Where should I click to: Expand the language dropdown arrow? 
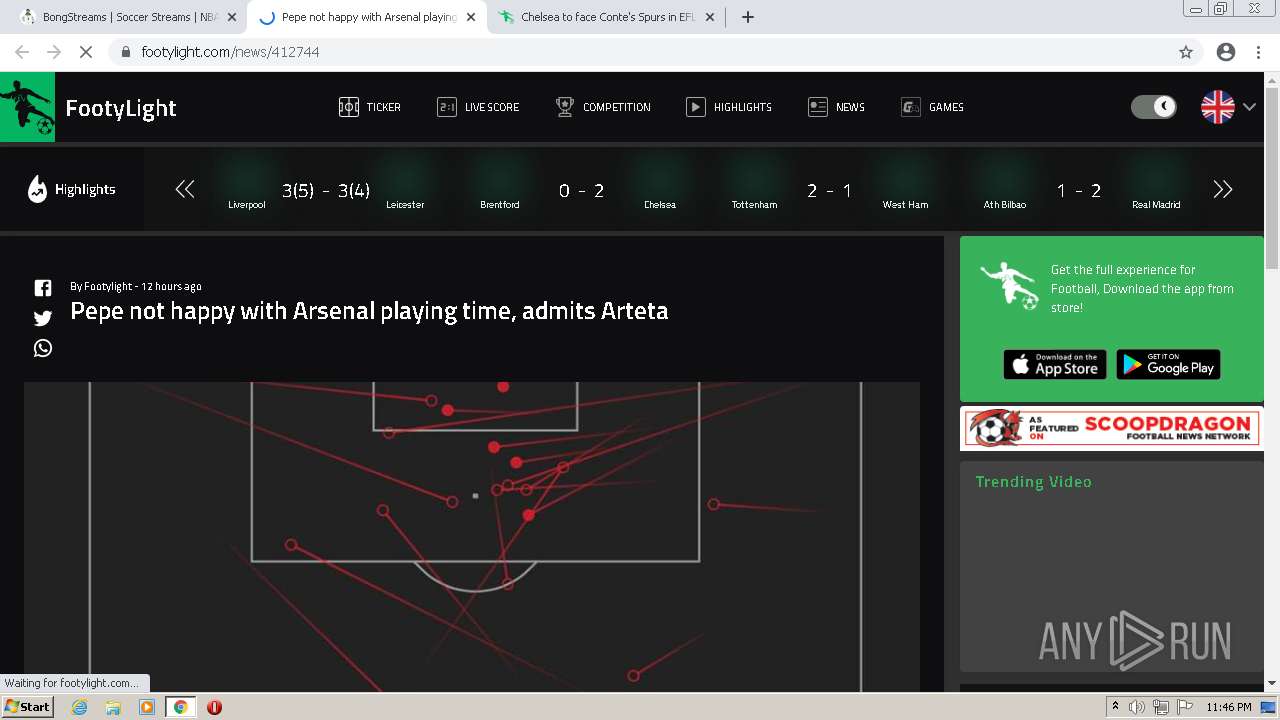coord(1249,107)
